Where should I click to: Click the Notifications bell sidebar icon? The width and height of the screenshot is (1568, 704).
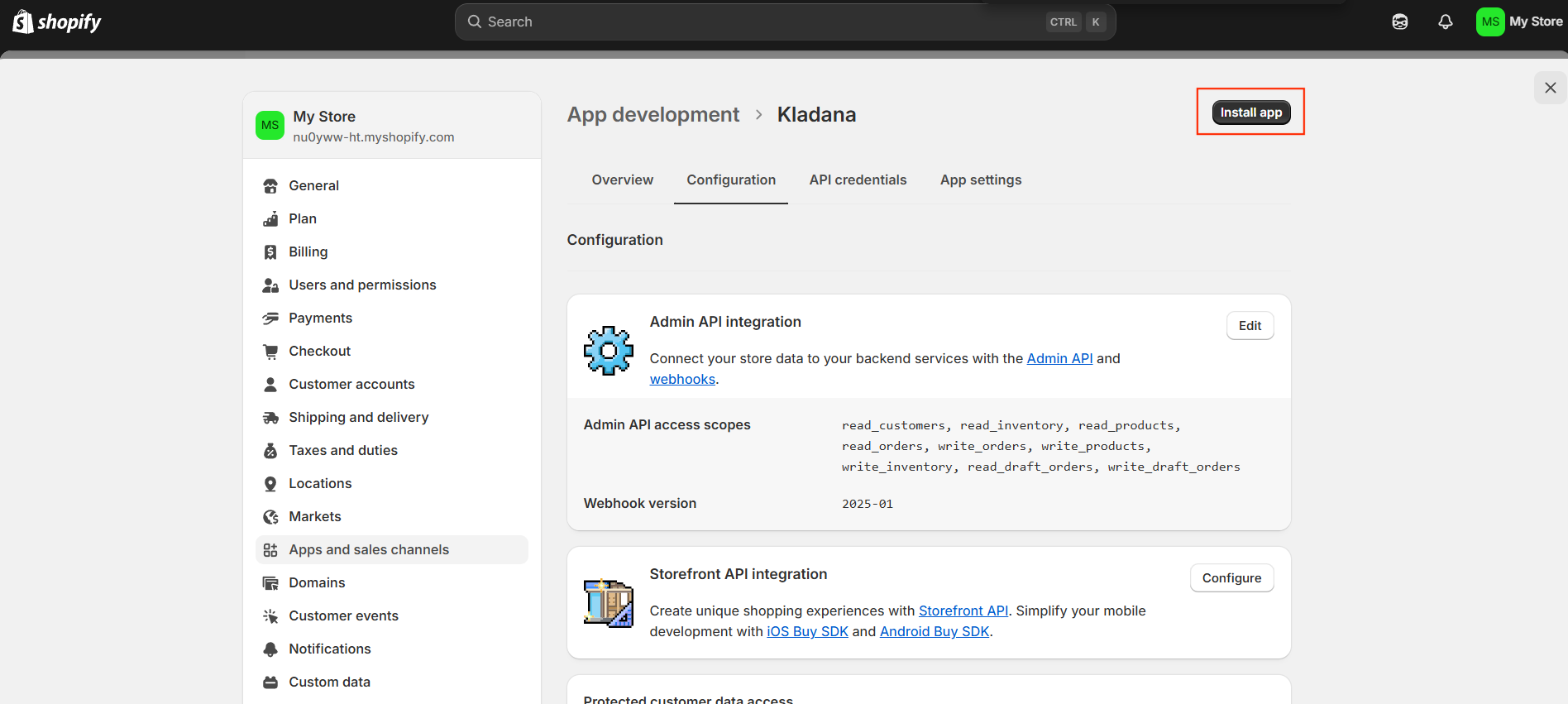click(x=270, y=649)
